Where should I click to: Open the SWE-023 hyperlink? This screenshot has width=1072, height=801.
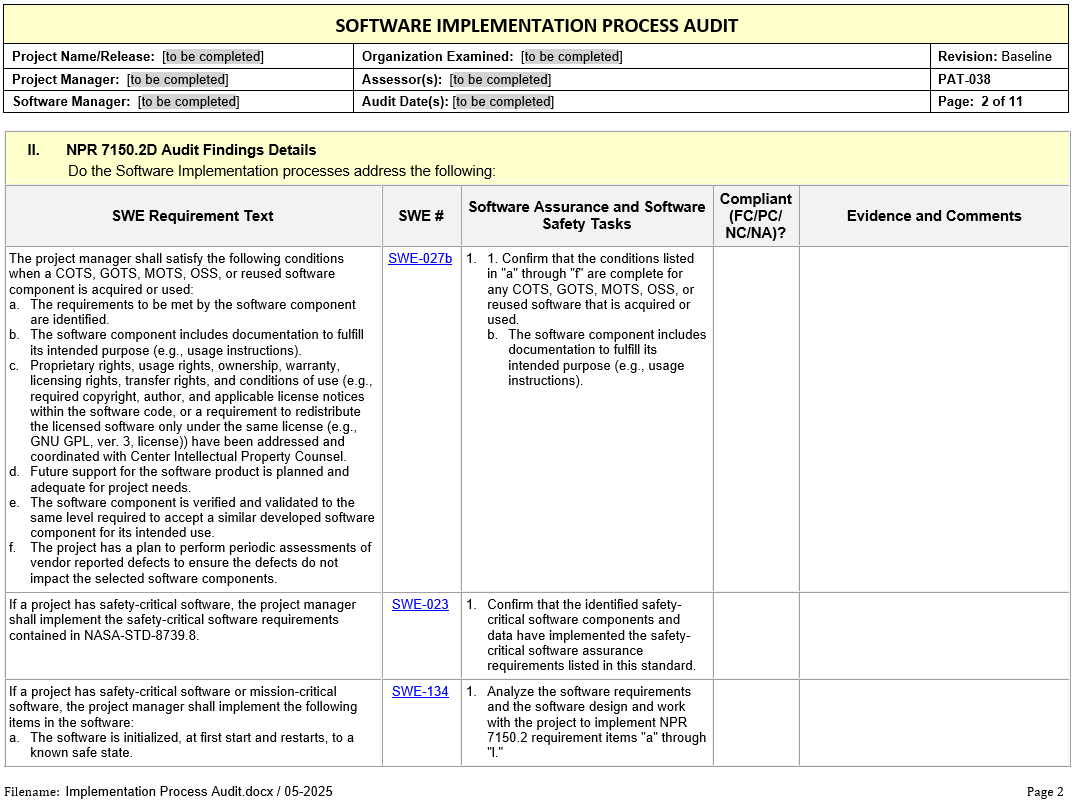(x=420, y=605)
